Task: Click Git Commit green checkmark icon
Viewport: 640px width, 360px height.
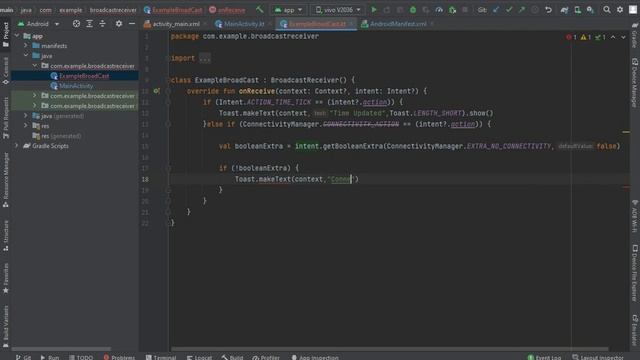Action: click(509, 9)
